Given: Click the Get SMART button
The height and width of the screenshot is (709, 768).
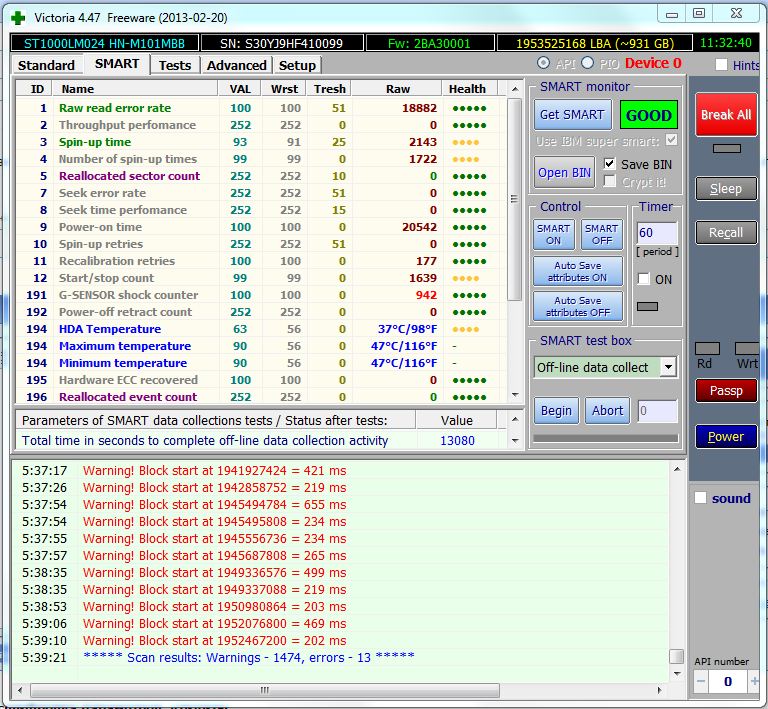Looking at the screenshot, I should [x=571, y=114].
